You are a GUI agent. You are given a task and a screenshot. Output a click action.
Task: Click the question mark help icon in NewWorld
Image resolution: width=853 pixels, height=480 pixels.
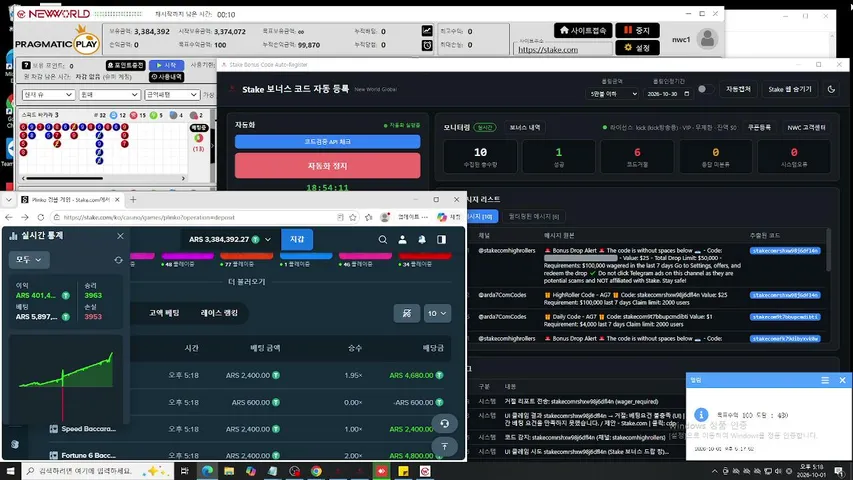pos(26,65)
